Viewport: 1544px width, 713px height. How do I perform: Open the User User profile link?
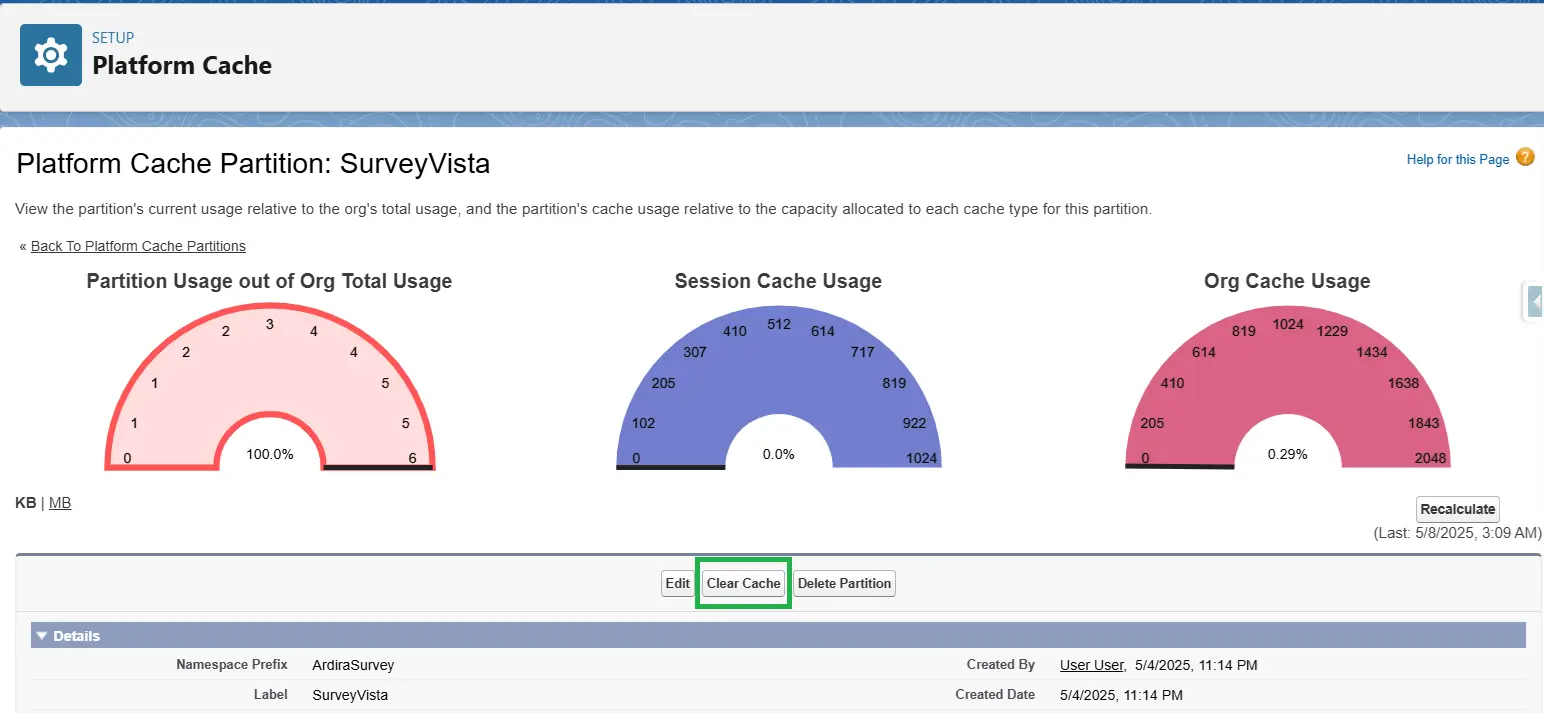click(1092, 665)
